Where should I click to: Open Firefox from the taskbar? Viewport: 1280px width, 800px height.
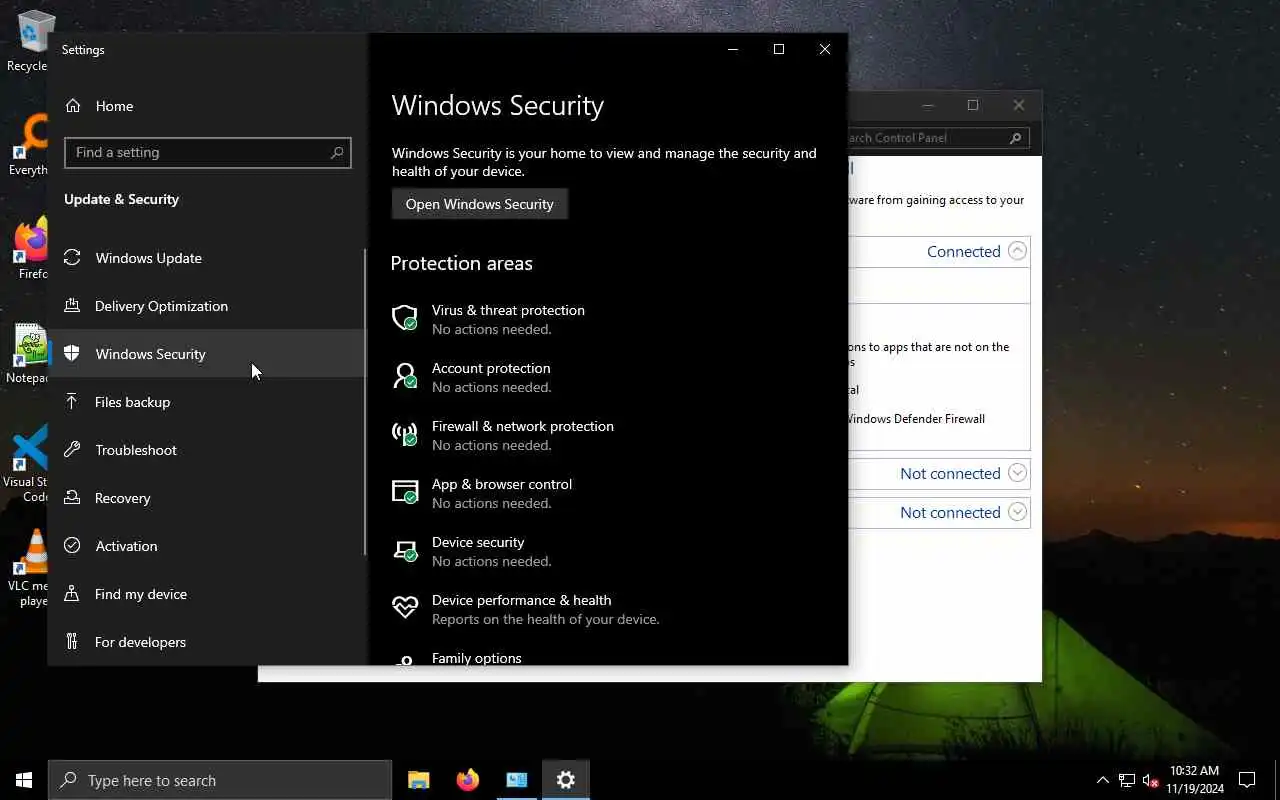tap(467, 780)
